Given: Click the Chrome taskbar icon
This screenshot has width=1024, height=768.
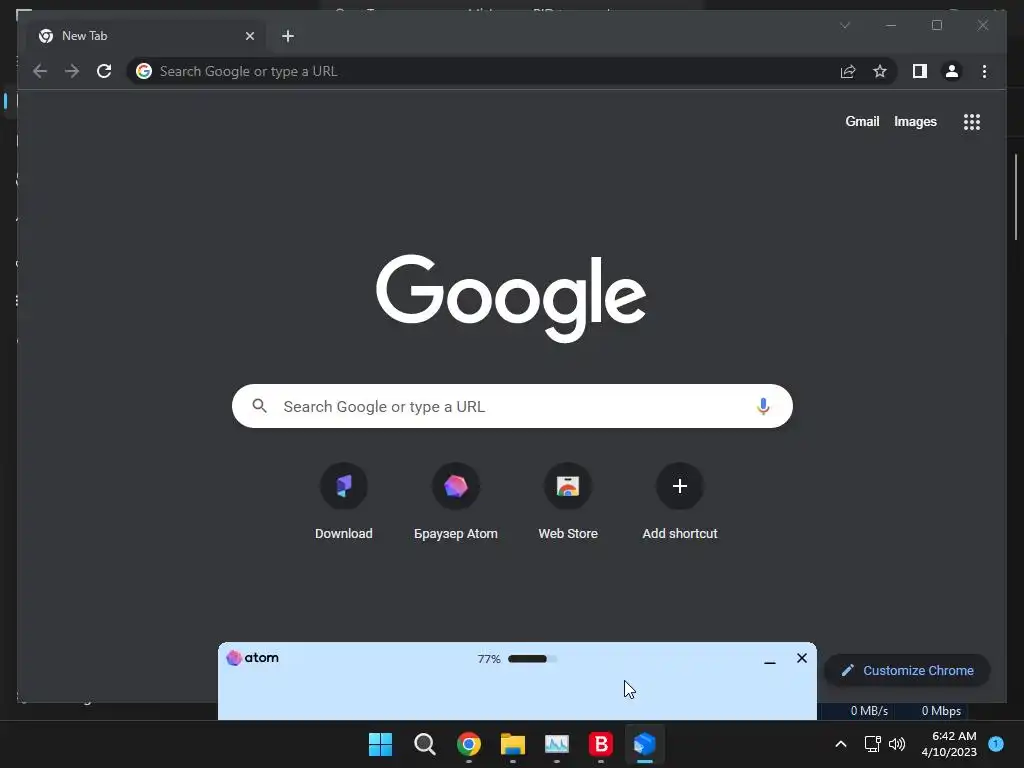Looking at the screenshot, I should point(469,744).
